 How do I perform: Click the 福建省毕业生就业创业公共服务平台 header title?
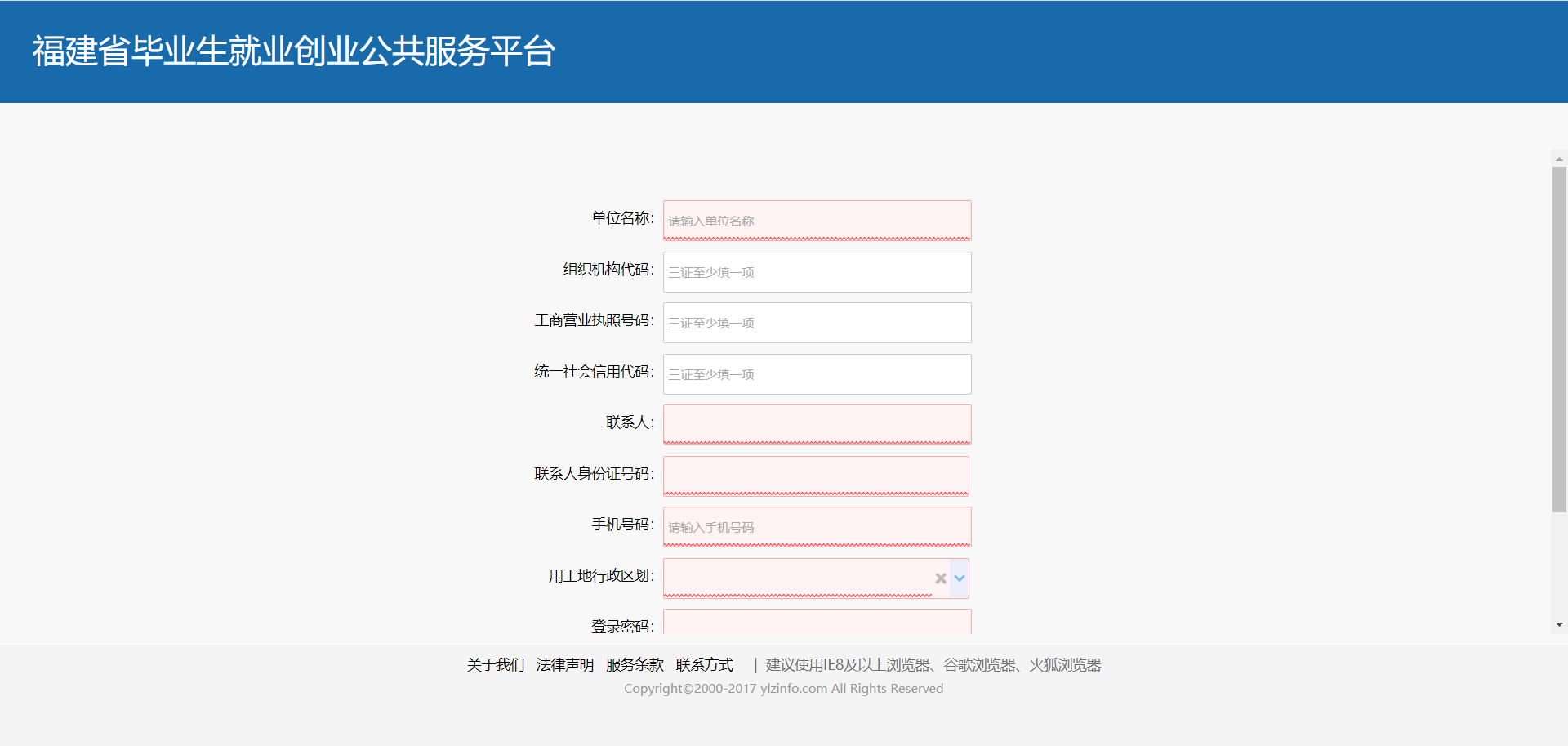pyautogui.click(x=294, y=51)
